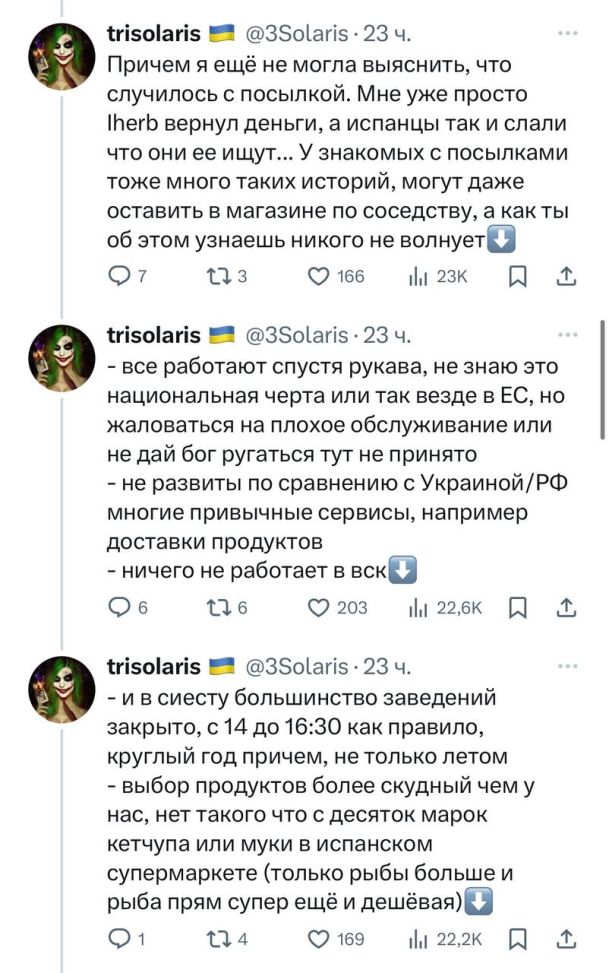The height and width of the screenshot is (973, 609).
Task: Click the scrollbar on the right edge
Action: [x=601, y=380]
